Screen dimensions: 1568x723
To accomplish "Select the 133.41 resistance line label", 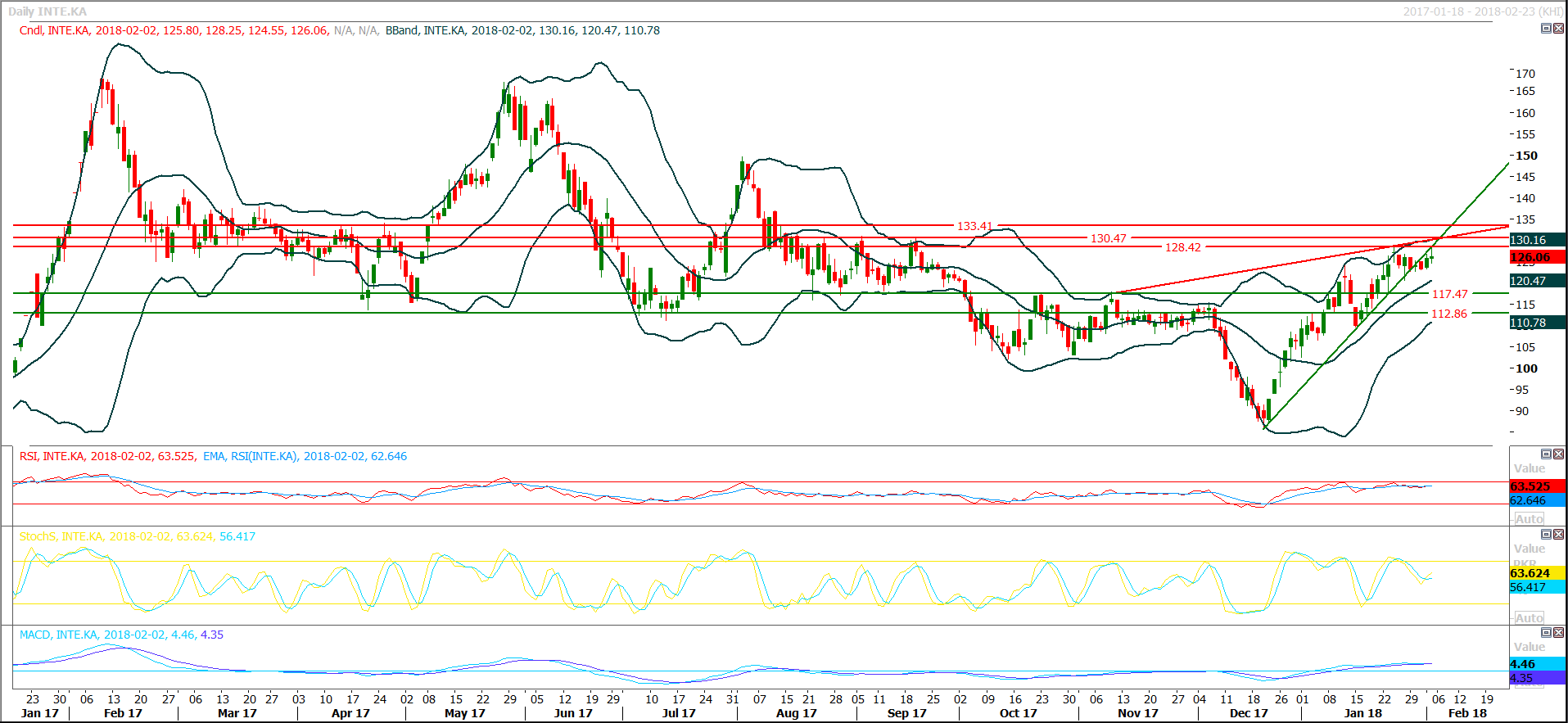I will tap(974, 226).
